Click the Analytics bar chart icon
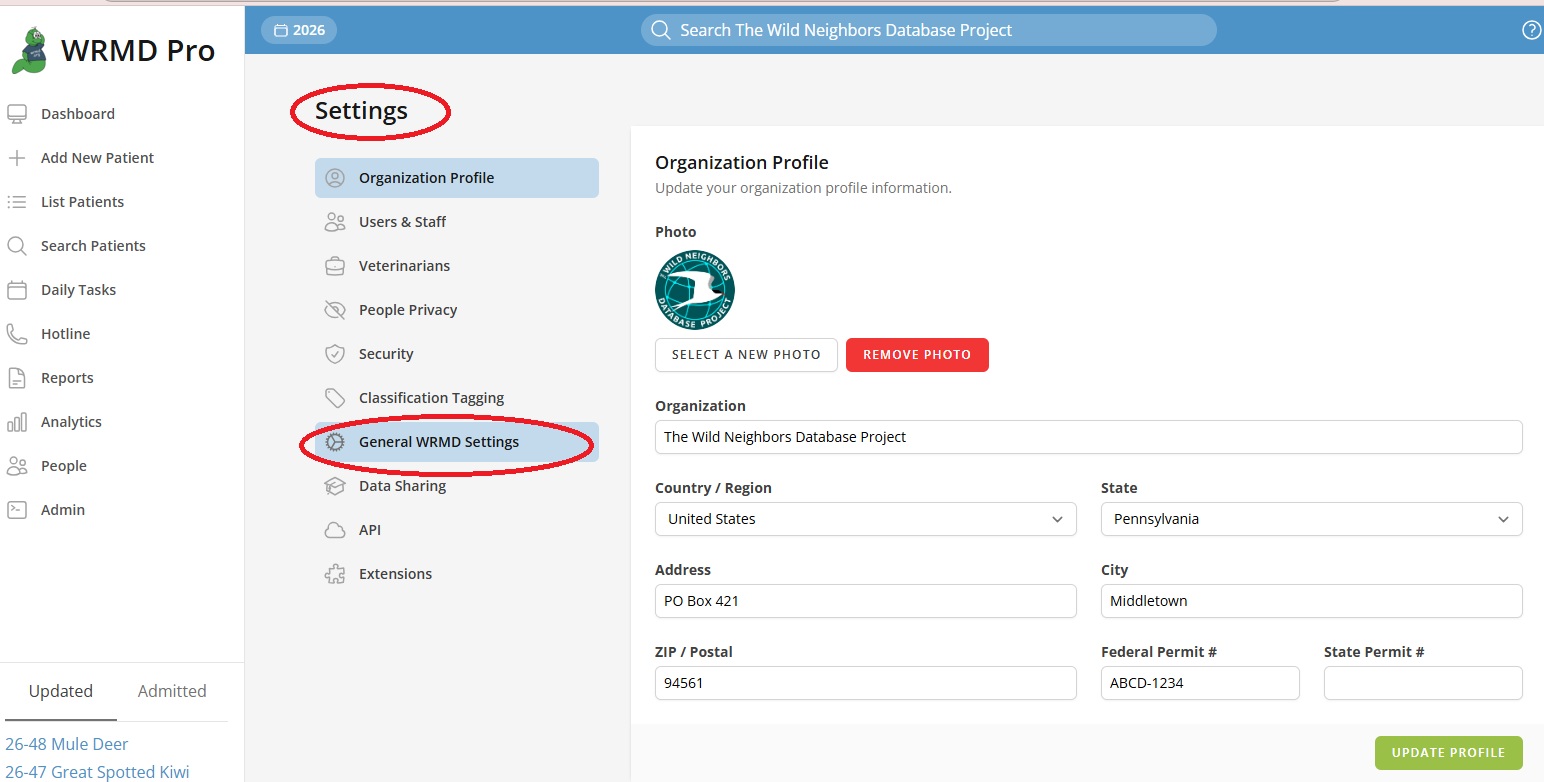1544x782 pixels. [17, 422]
